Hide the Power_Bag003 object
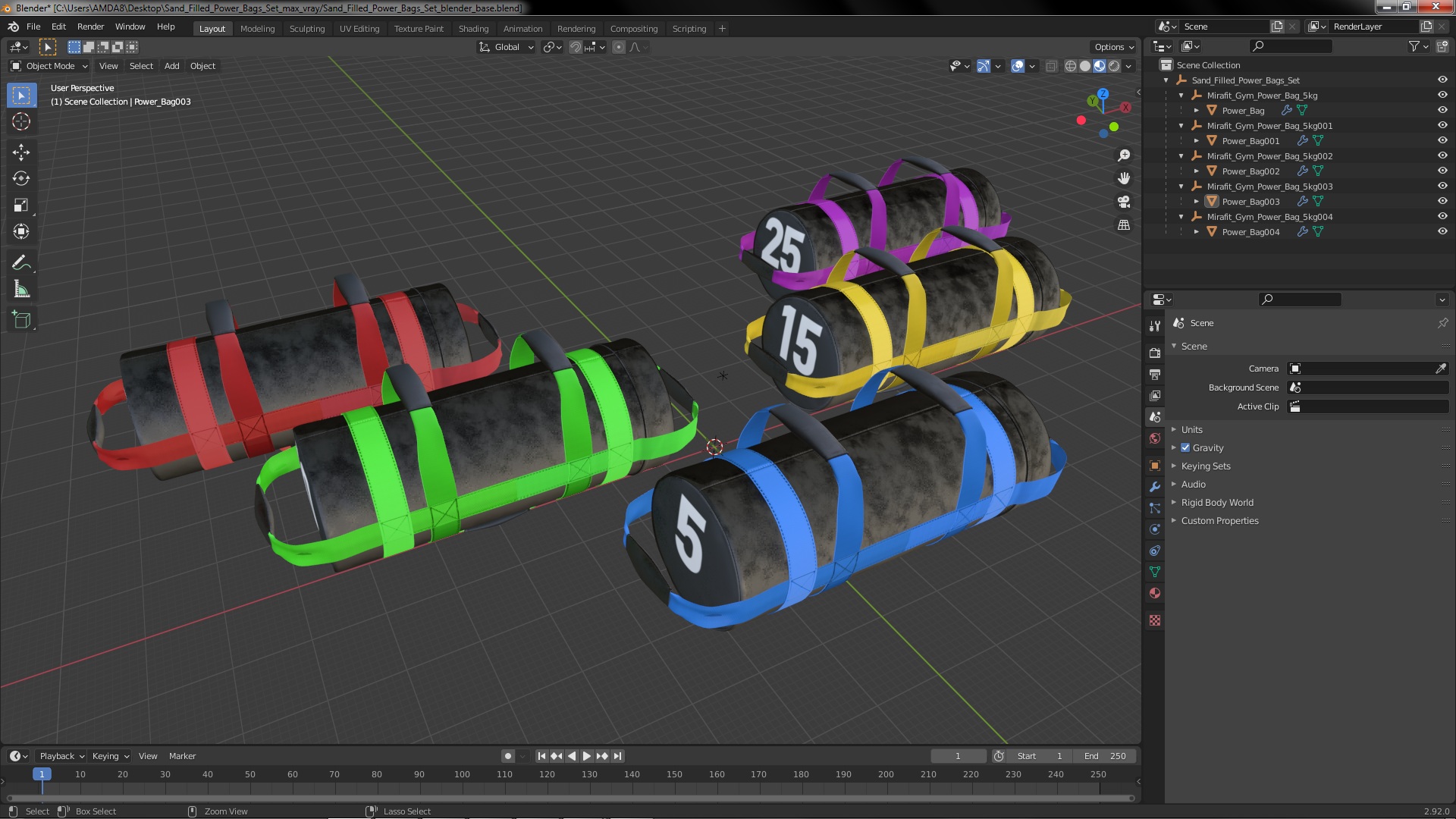This screenshot has height=819, width=1456. point(1442,201)
